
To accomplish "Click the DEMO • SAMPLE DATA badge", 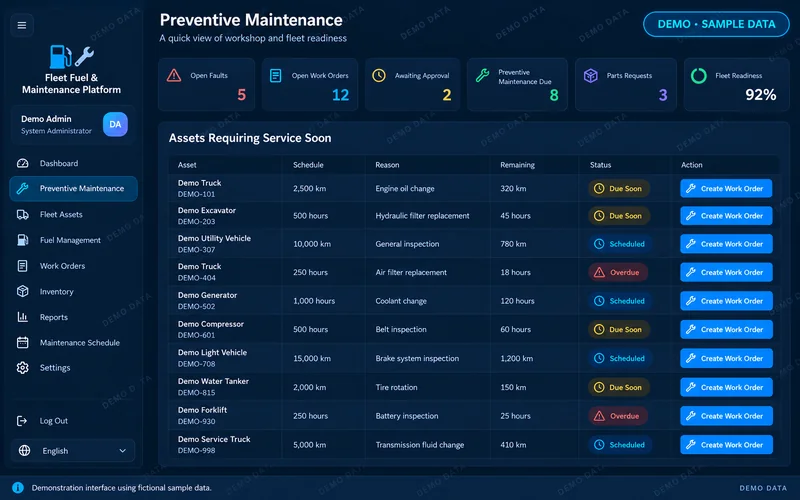I will click(x=716, y=24).
